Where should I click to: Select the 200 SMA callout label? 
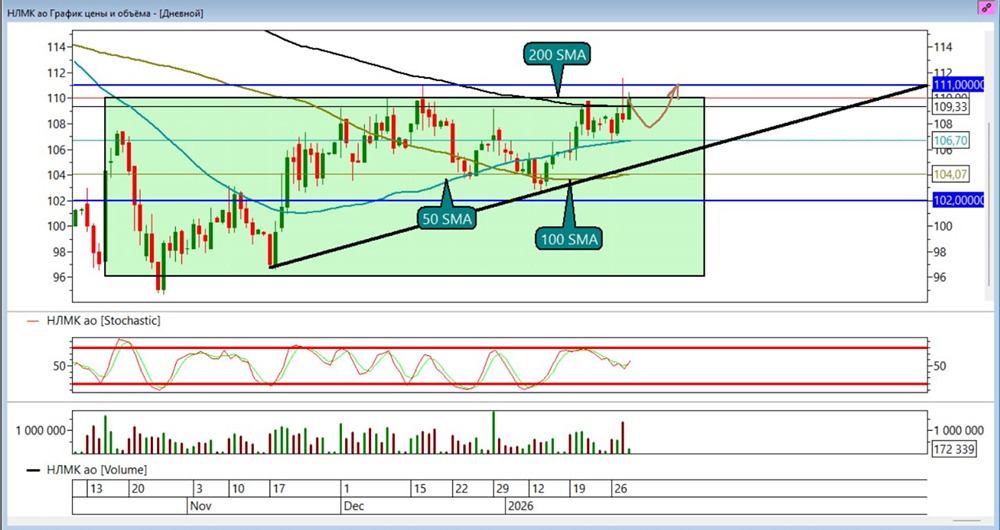[x=557, y=55]
